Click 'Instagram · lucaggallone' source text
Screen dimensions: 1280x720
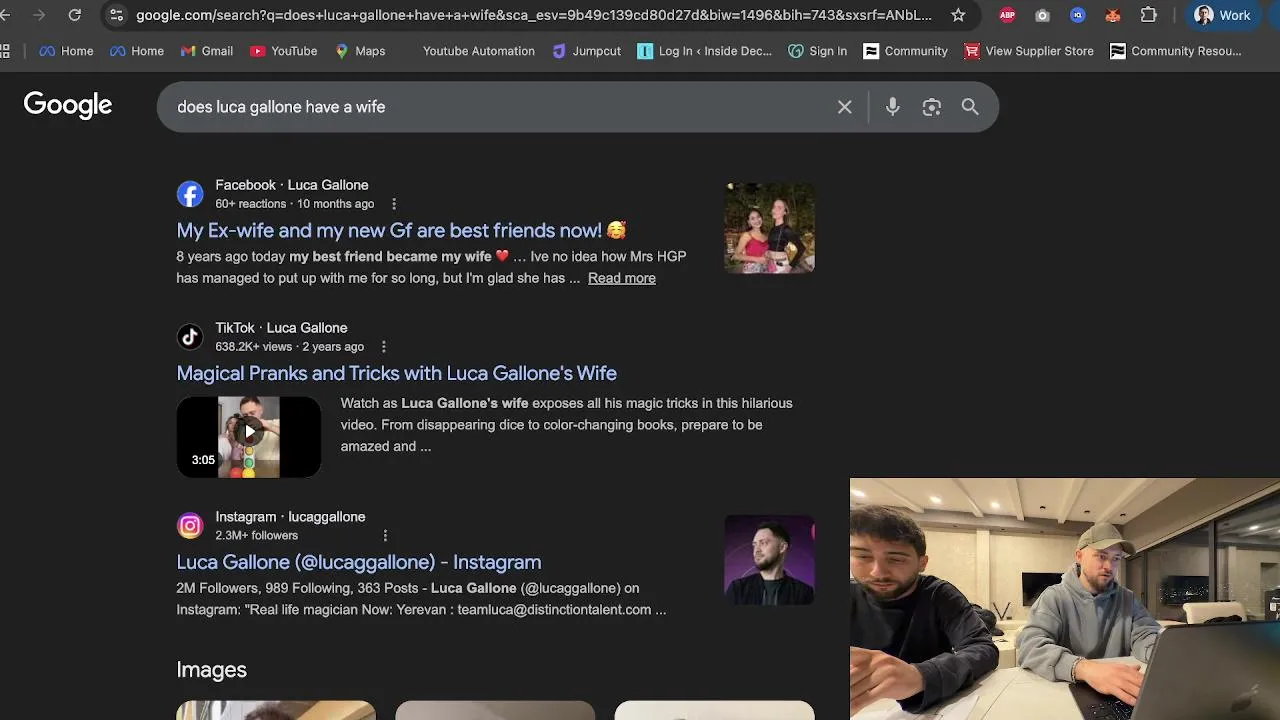(x=290, y=517)
